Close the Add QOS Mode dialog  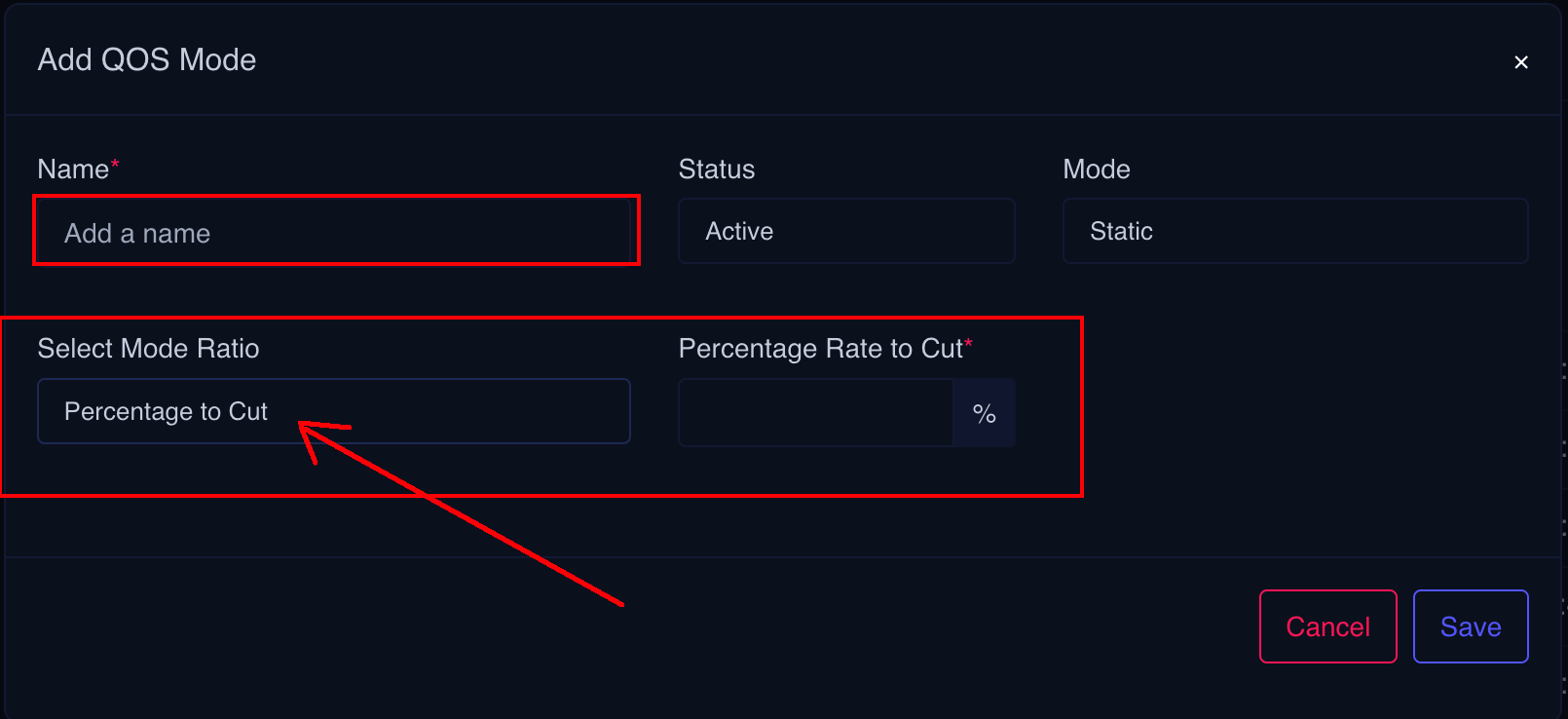(x=1521, y=62)
